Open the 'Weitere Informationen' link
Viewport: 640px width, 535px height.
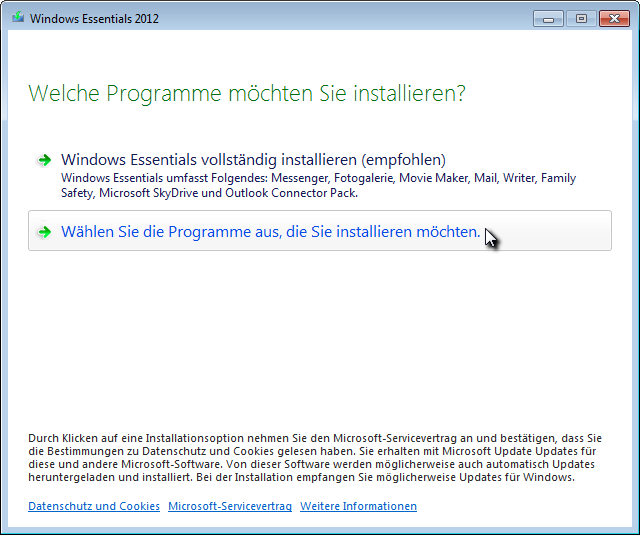(358, 506)
